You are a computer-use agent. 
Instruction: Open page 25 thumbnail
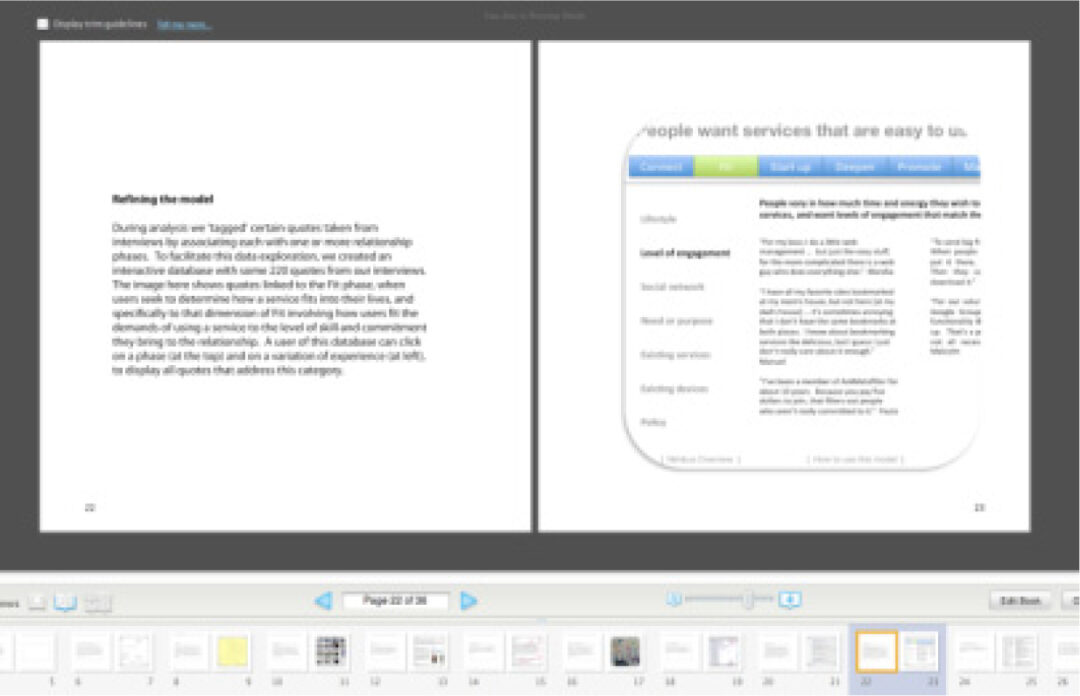tap(1019, 651)
